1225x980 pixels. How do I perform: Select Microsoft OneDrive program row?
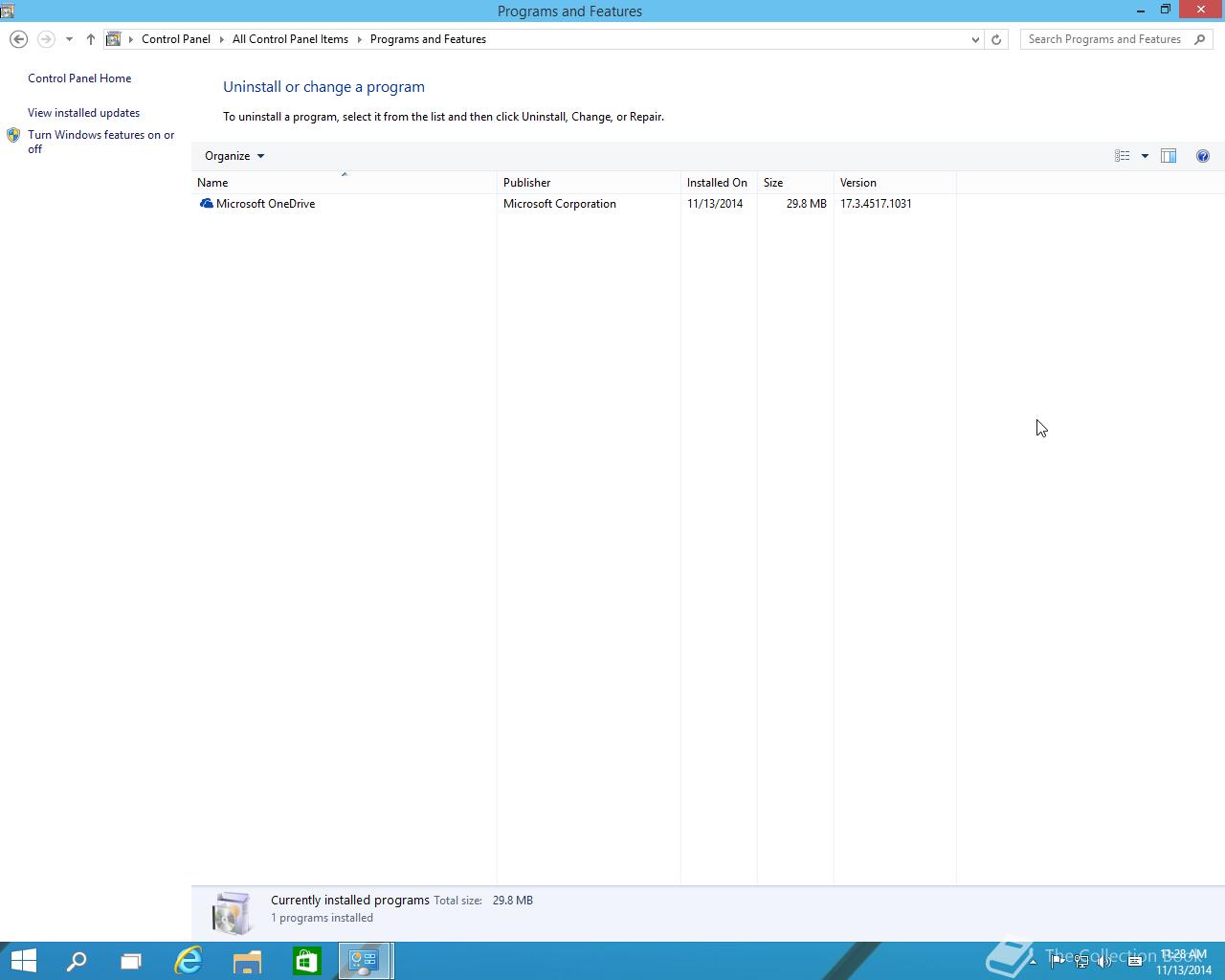click(574, 204)
